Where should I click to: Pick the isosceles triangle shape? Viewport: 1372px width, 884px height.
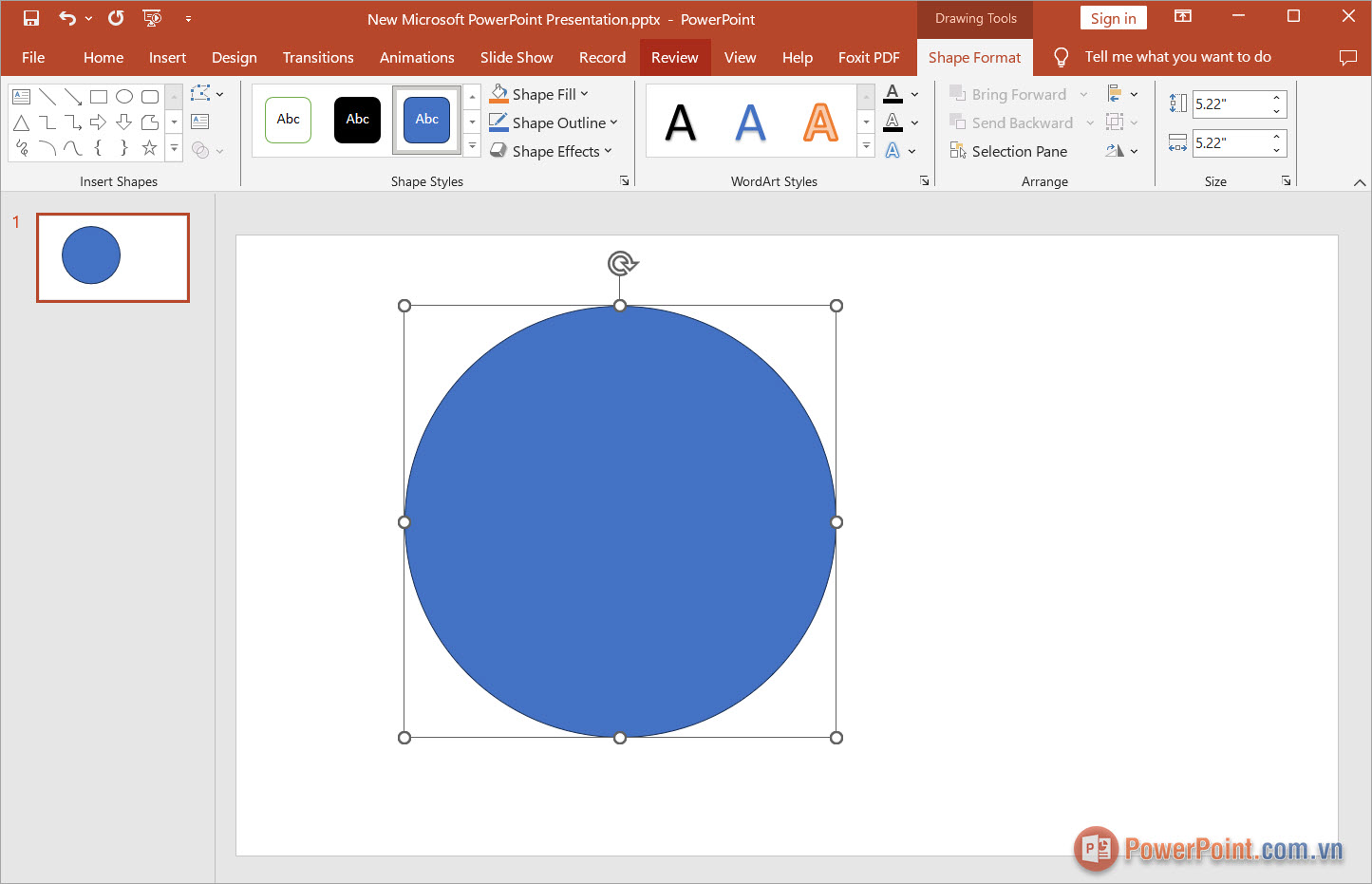[21, 122]
